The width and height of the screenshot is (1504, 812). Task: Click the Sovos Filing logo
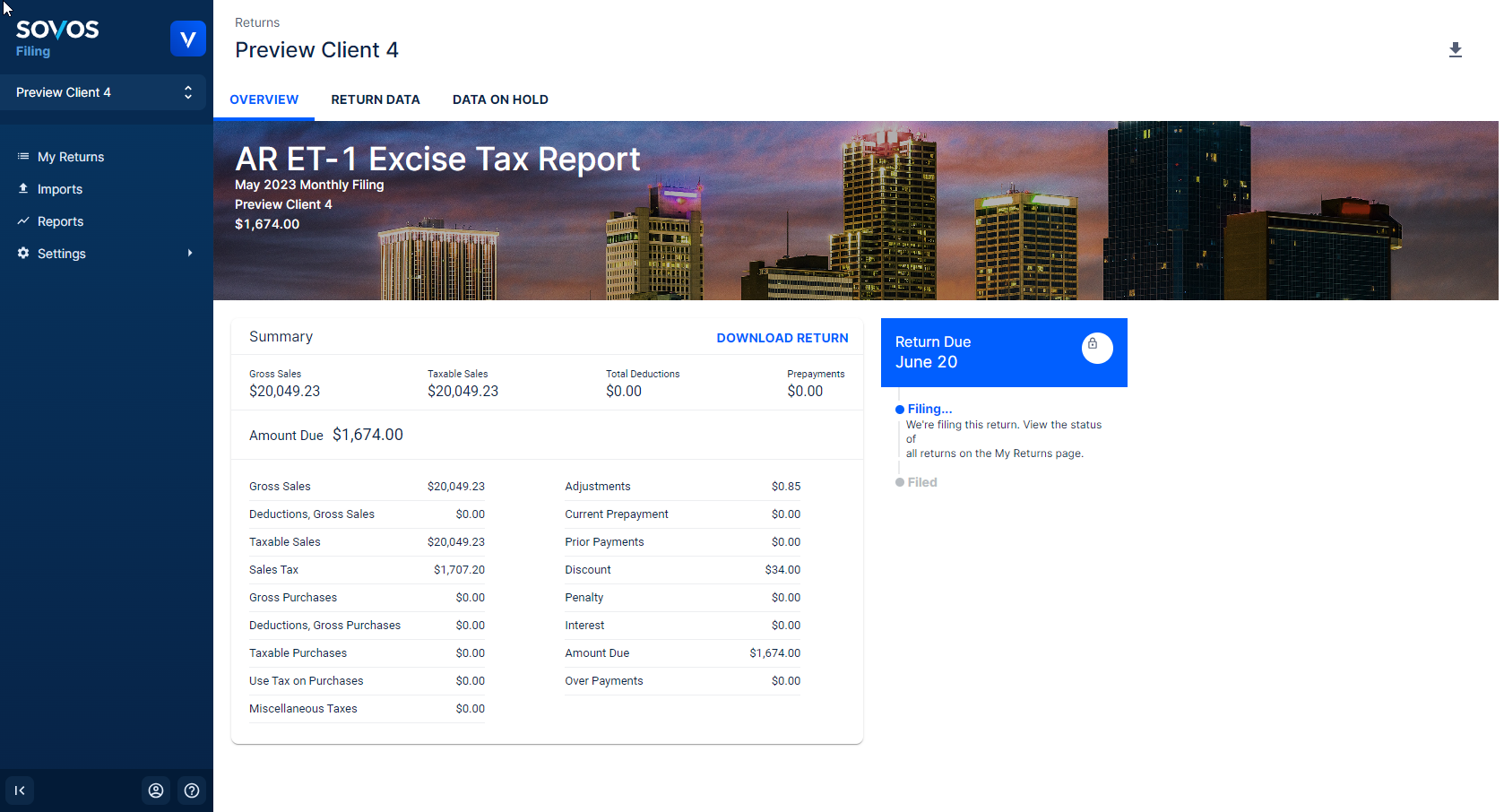point(57,38)
